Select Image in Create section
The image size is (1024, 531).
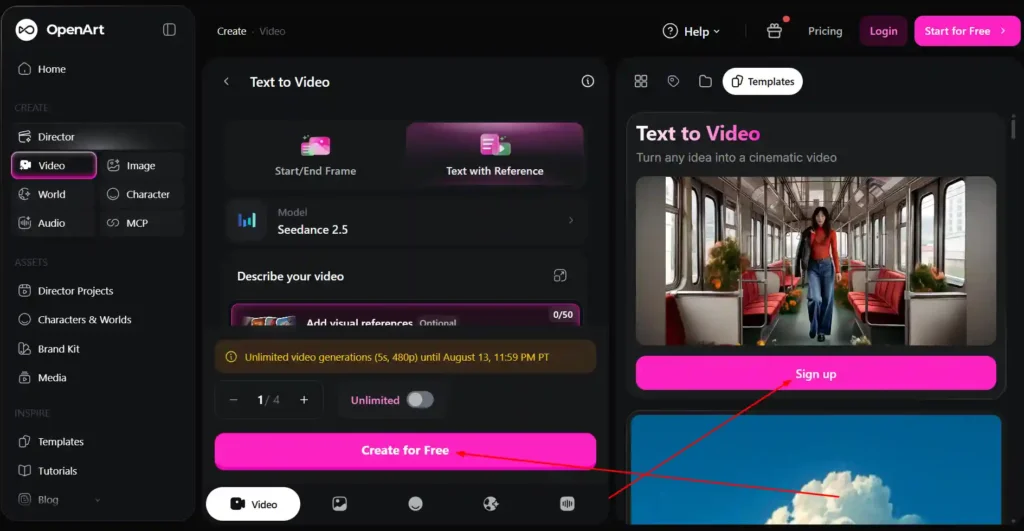(x=142, y=165)
